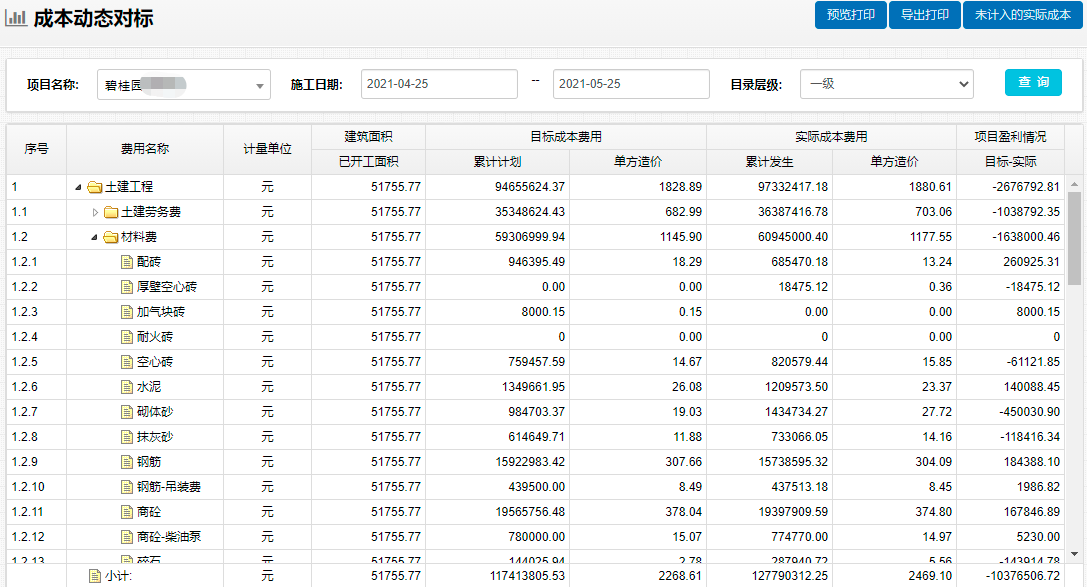Click the subtotal value 117413805.53
The width and height of the screenshot is (1087, 587).
527,576
